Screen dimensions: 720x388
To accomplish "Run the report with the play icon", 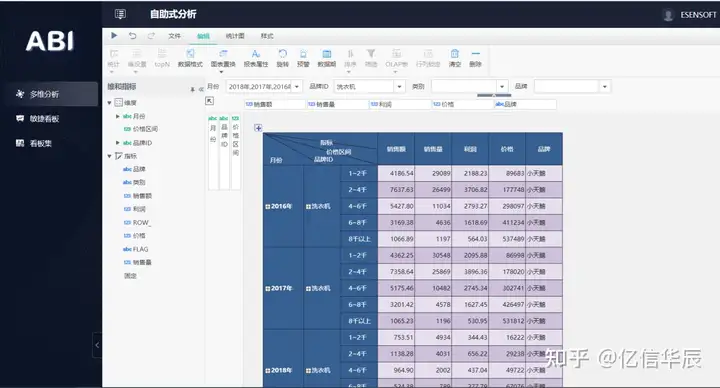I will pos(114,35).
